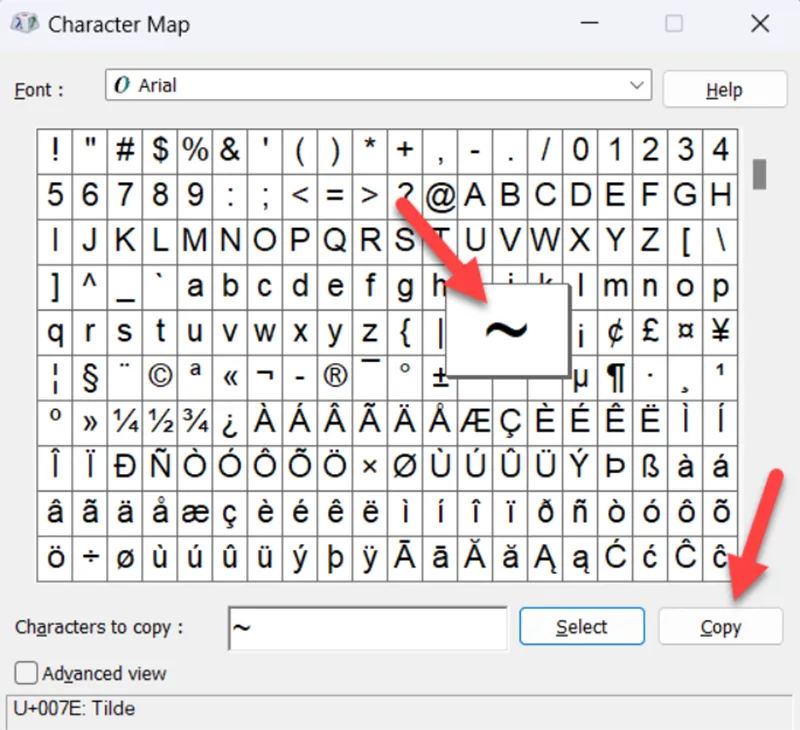Select the digit 7 character
The image size is (800, 730).
(x=125, y=197)
